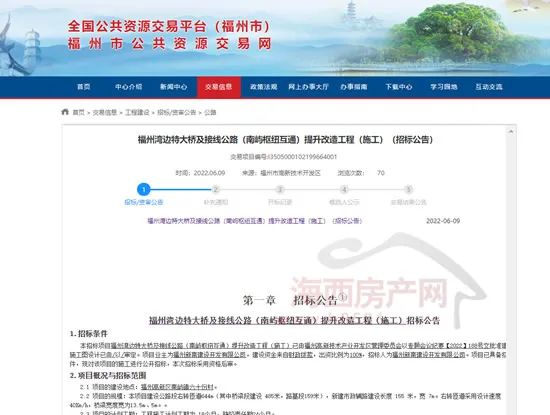This screenshot has height=415, width=550.
Task: Click the home icon in the breadcrumb
Action: click(65, 112)
